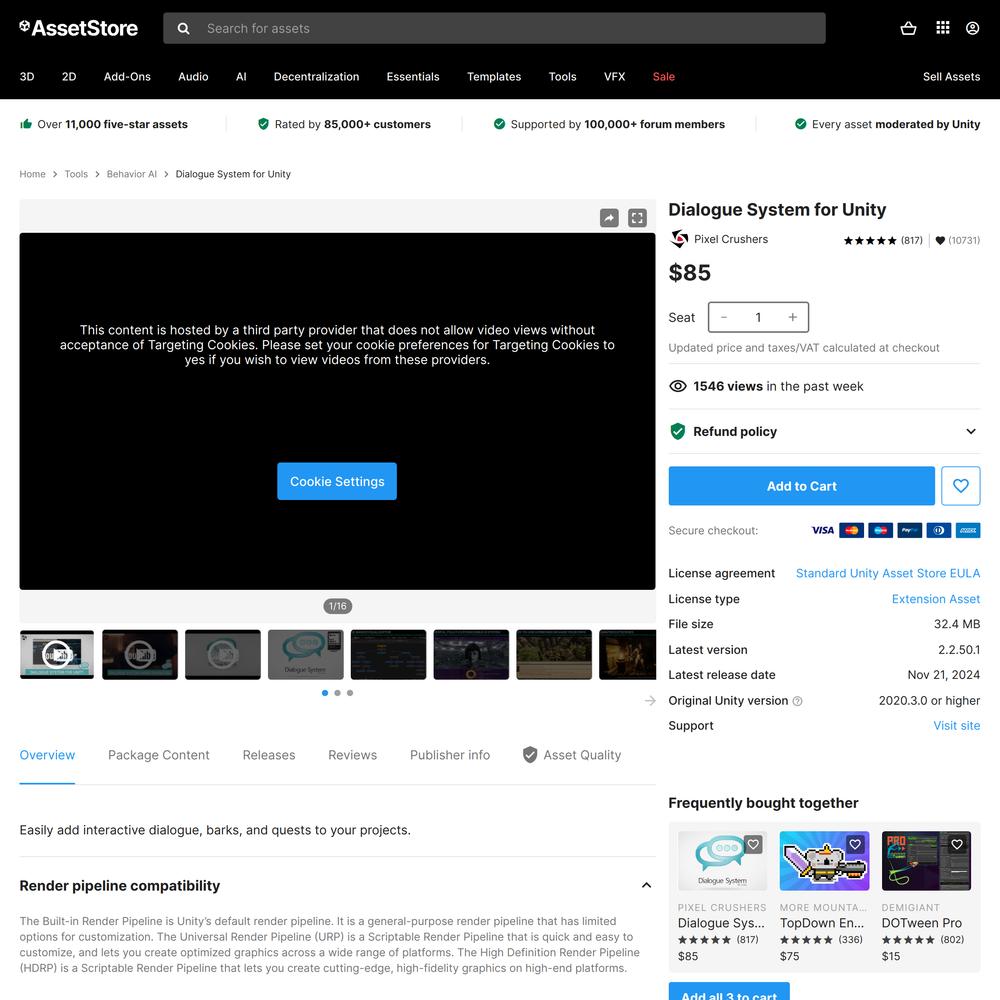Switch to the Publisher info tab
This screenshot has height=1000, width=1000.
point(450,755)
